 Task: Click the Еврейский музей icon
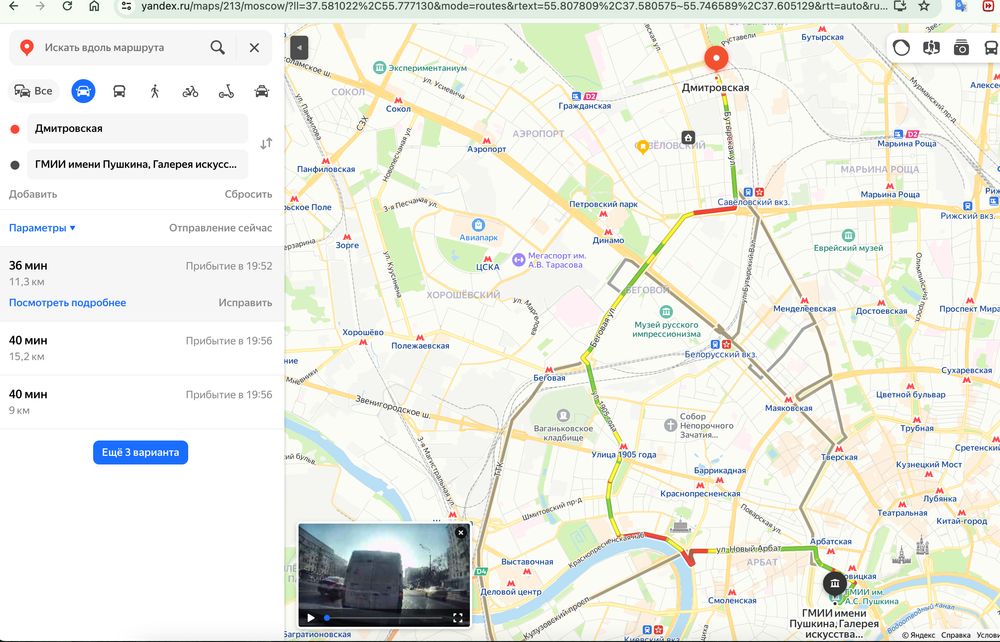coord(848,235)
